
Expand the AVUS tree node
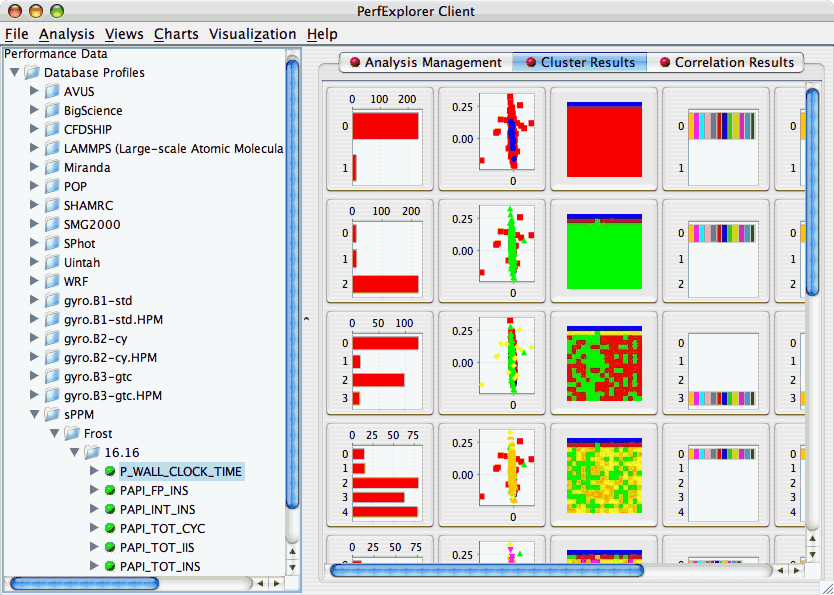pyautogui.click(x=35, y=92)
